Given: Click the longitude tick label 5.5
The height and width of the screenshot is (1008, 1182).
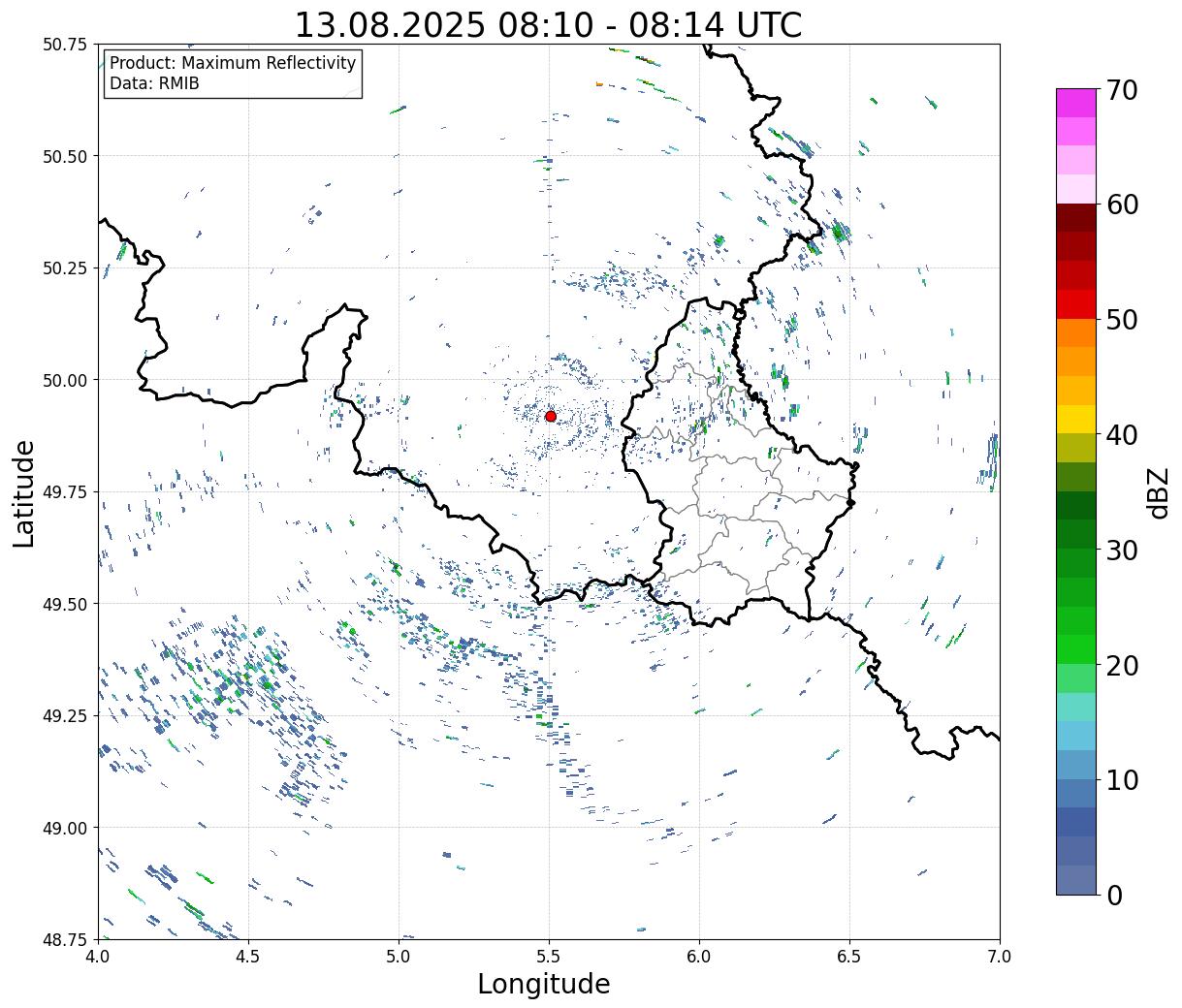Looking at the screenshot, I should [549, 956].
